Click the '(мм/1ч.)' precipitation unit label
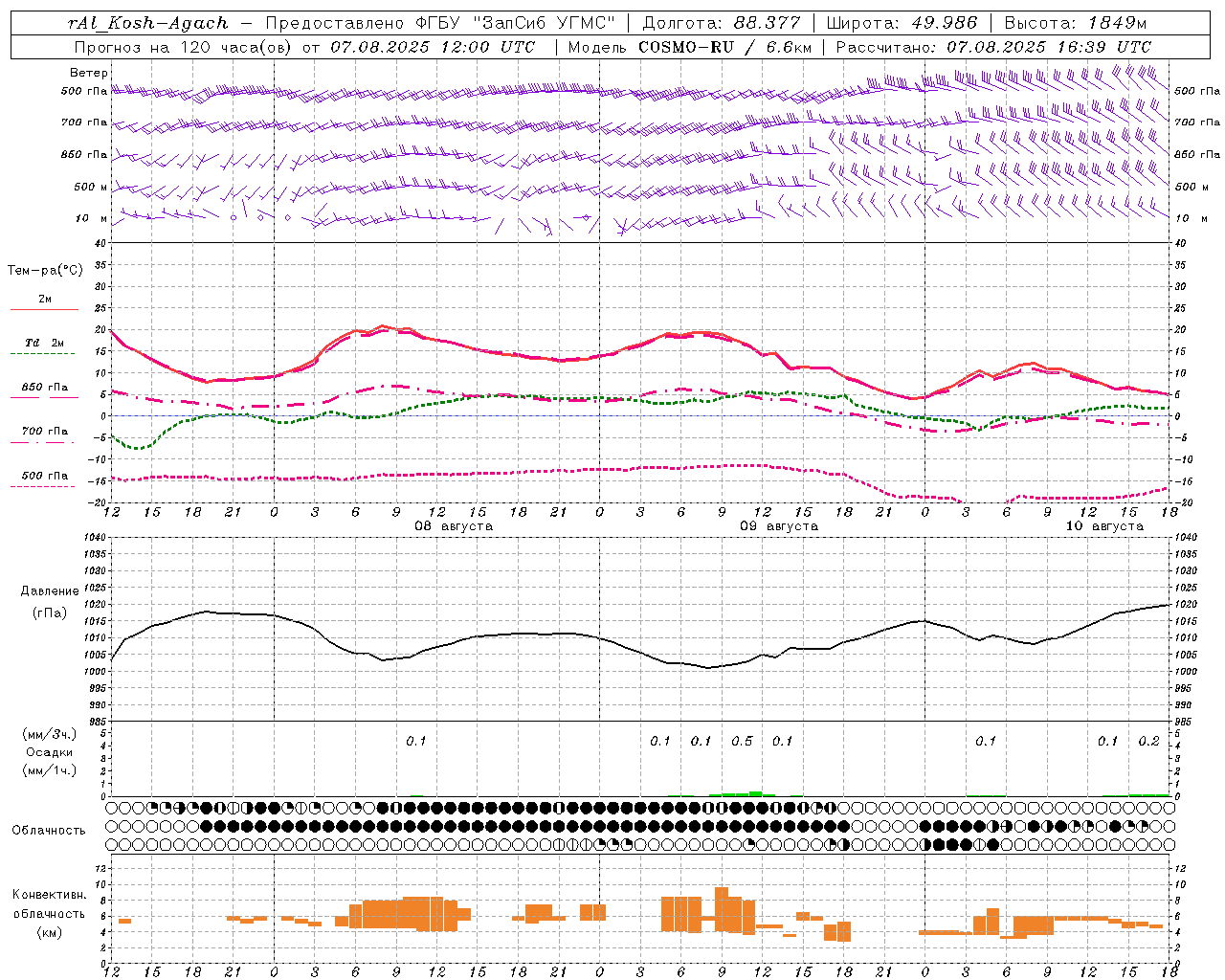 tap(50, 770)
